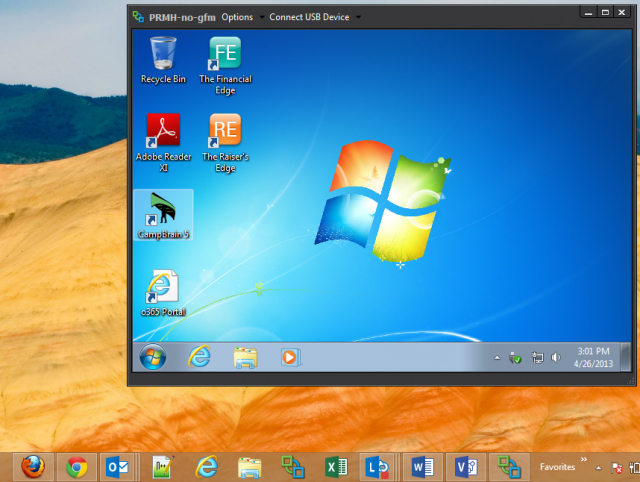Click the PRMH-no-gfm window icon
Image resolution: width=640 pixels, height=482 pixels.
pyautogui.click(x=138, y=17)
